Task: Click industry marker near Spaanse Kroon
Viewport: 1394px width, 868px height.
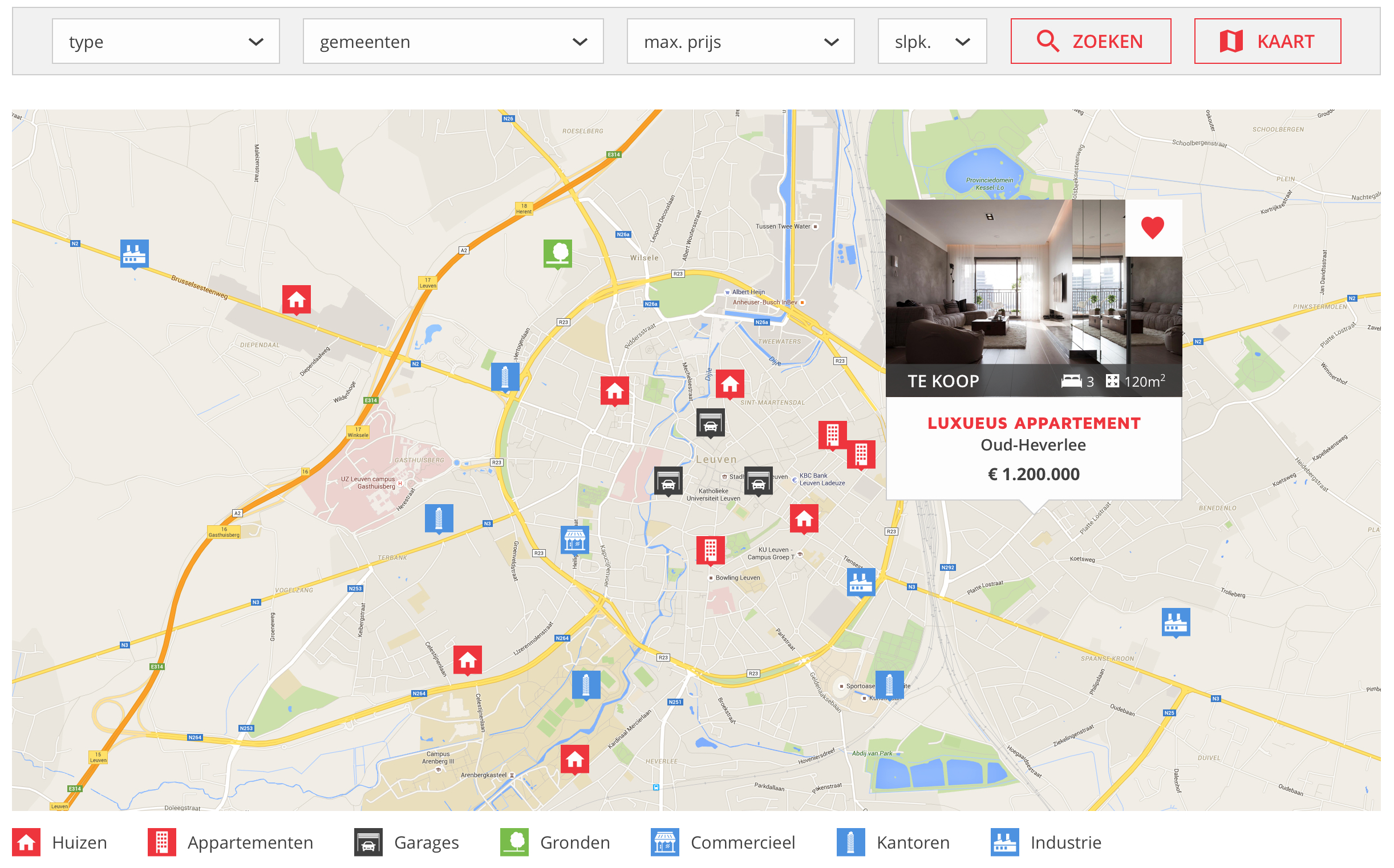Action: (x=1176, y=622)
